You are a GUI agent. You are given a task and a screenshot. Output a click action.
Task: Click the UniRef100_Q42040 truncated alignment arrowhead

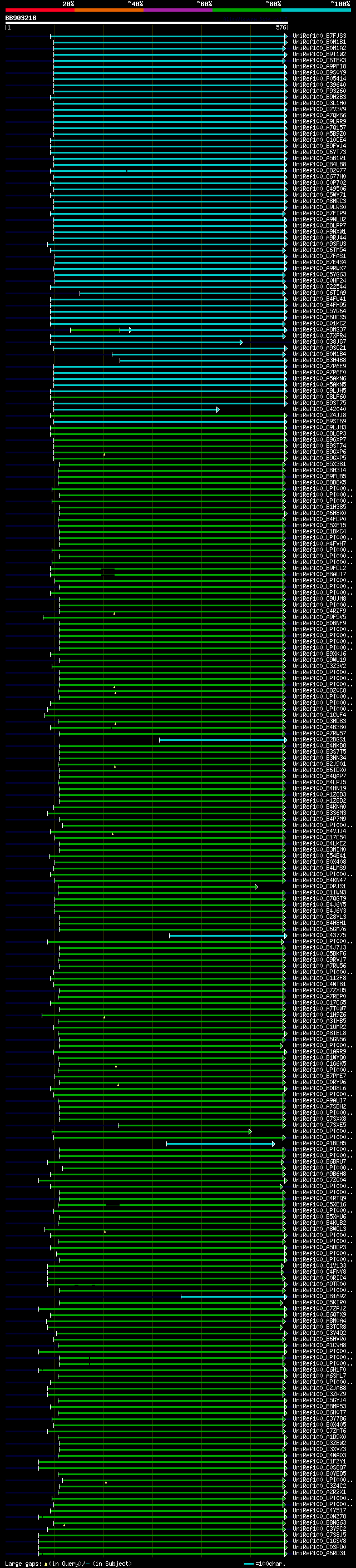point(218,409)
